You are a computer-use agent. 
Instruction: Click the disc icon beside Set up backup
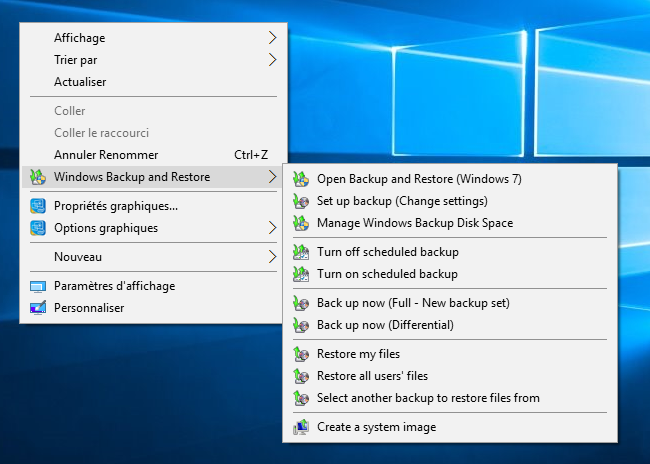click(301, 201)
